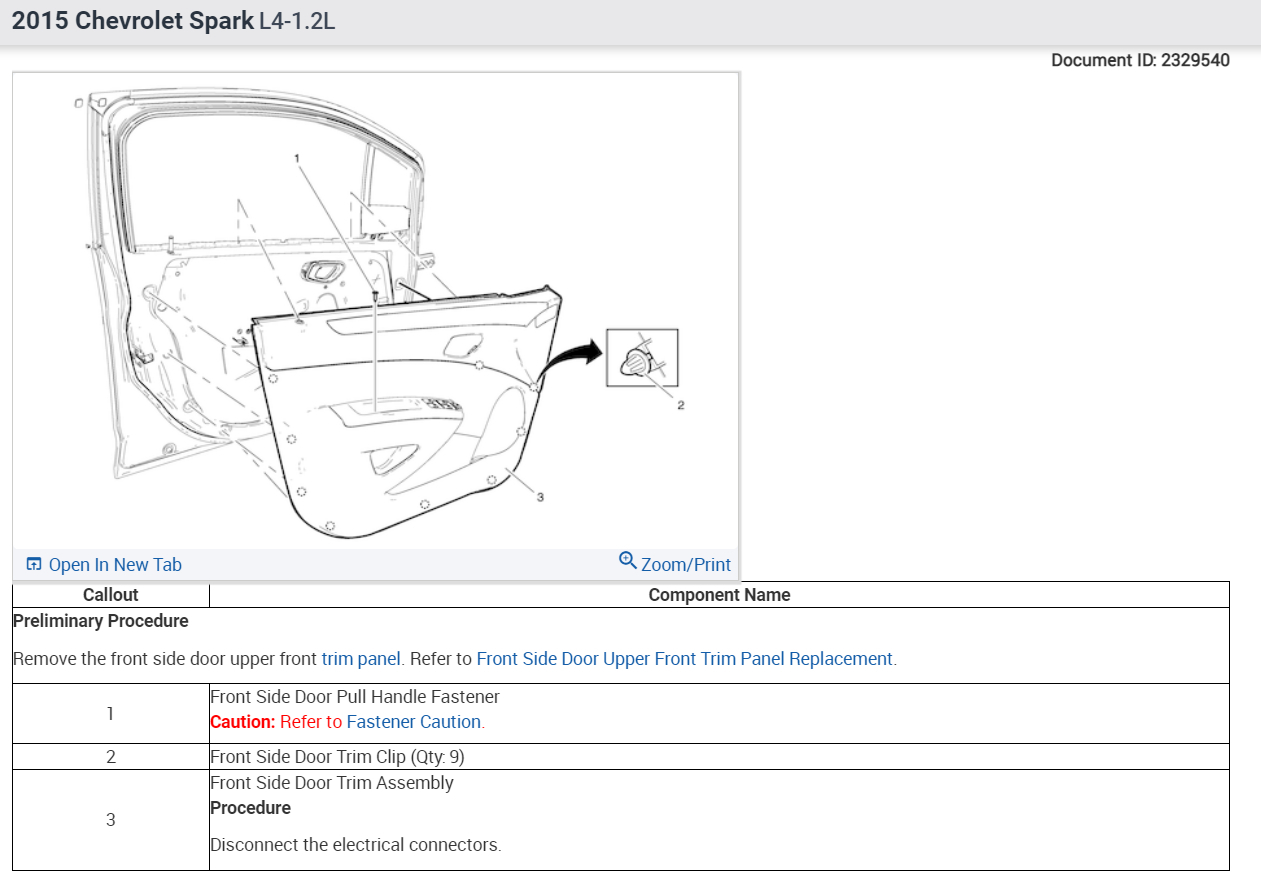The image size is (1261, 893).
Task: Click the red 'Caution:' label
Action: [242, 722]
